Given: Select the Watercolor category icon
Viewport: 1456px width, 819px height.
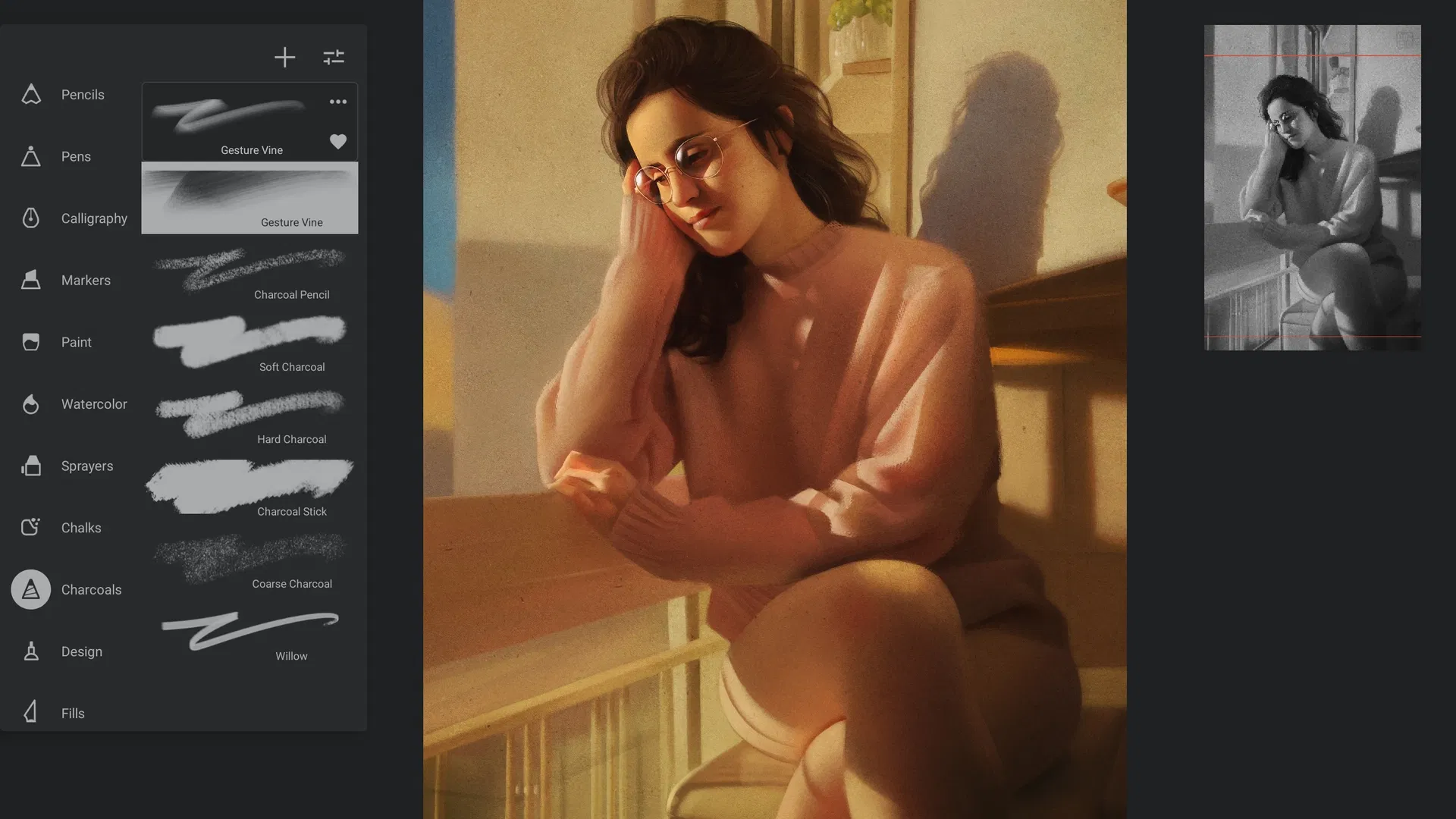Looking at the screenshot, I should [31, 404].
